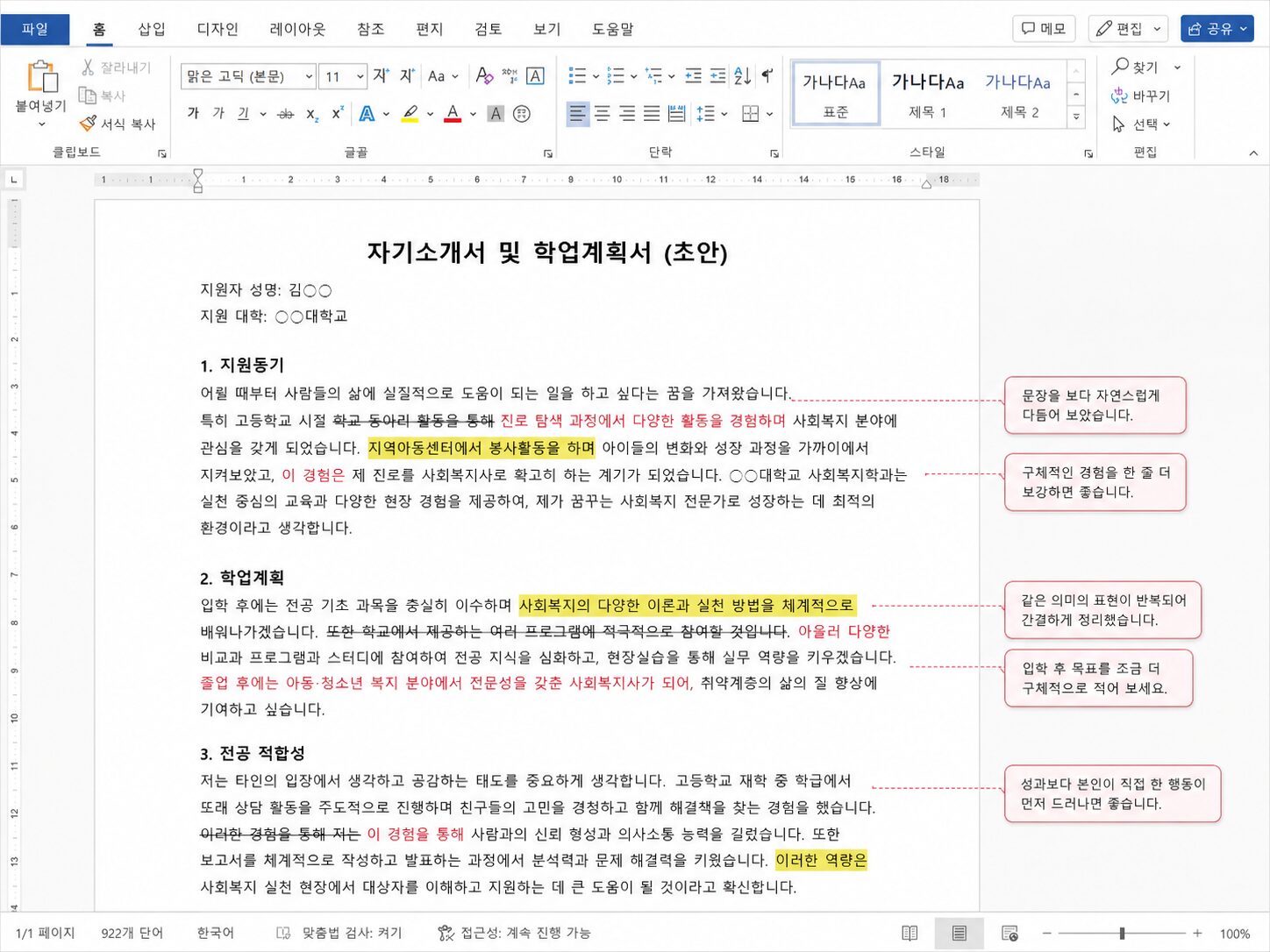Viewport: 1270px width, 952px height.
Task: Click line spacing icon
Action: [x=705, y=114]
